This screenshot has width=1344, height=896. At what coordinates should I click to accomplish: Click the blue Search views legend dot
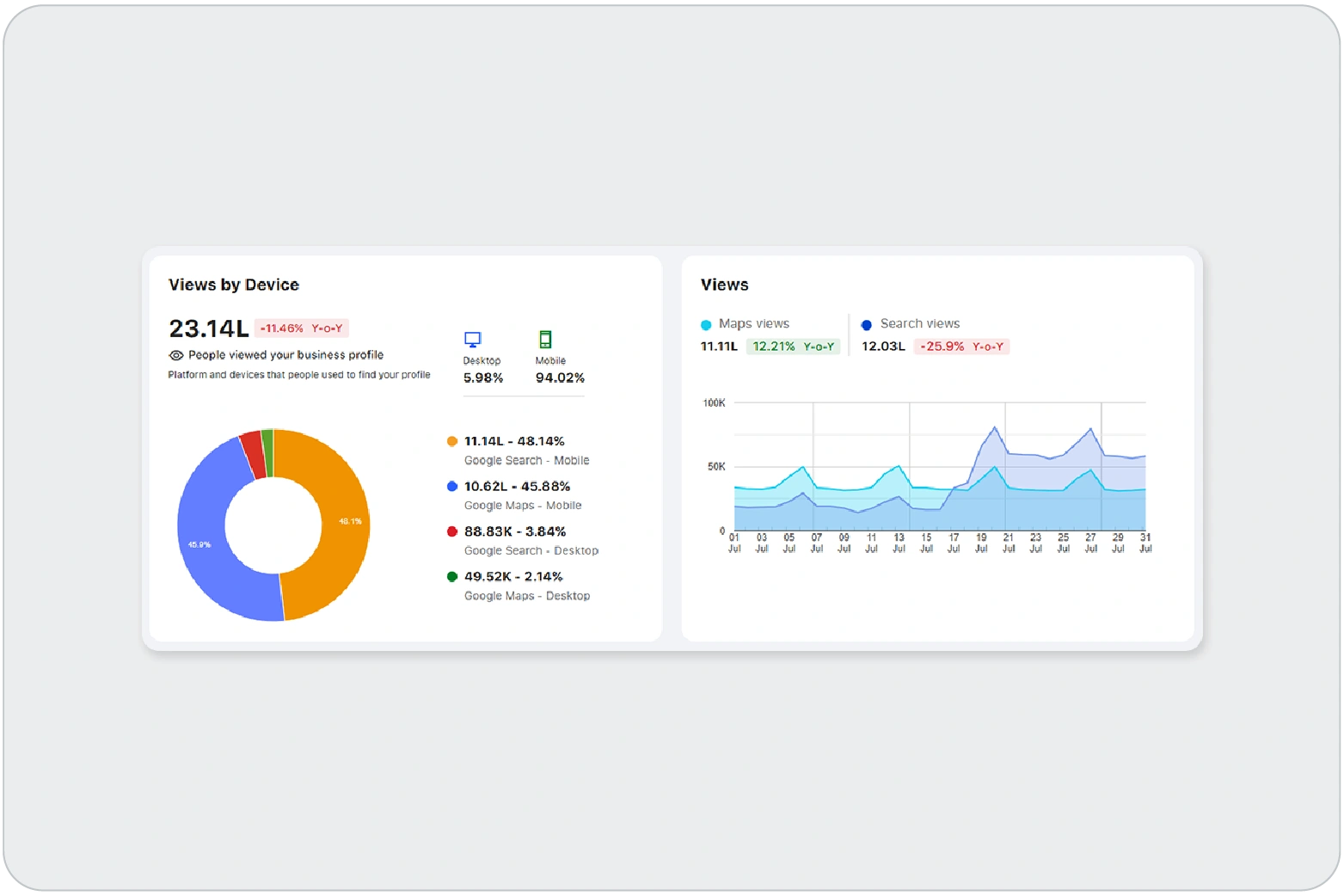[867, 325]
